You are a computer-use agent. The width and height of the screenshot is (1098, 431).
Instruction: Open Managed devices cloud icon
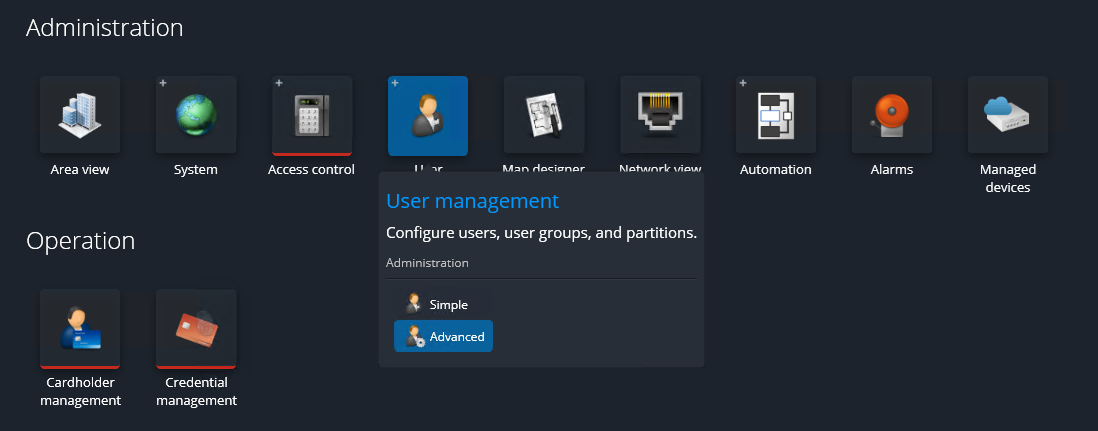tap(1008, 115)
